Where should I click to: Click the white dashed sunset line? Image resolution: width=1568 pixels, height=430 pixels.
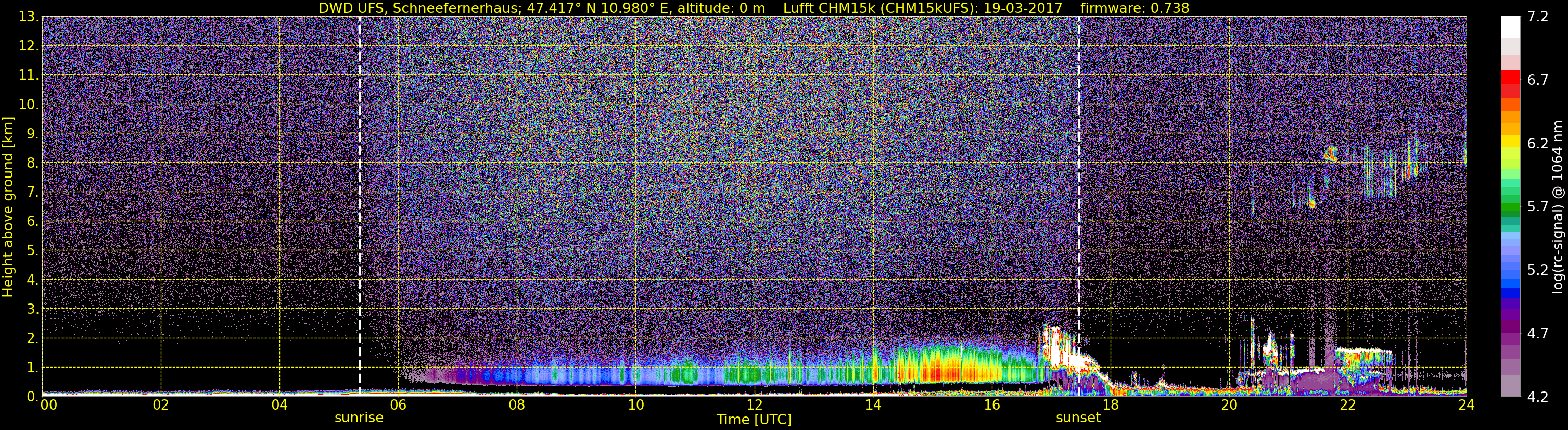[1079, 206]
